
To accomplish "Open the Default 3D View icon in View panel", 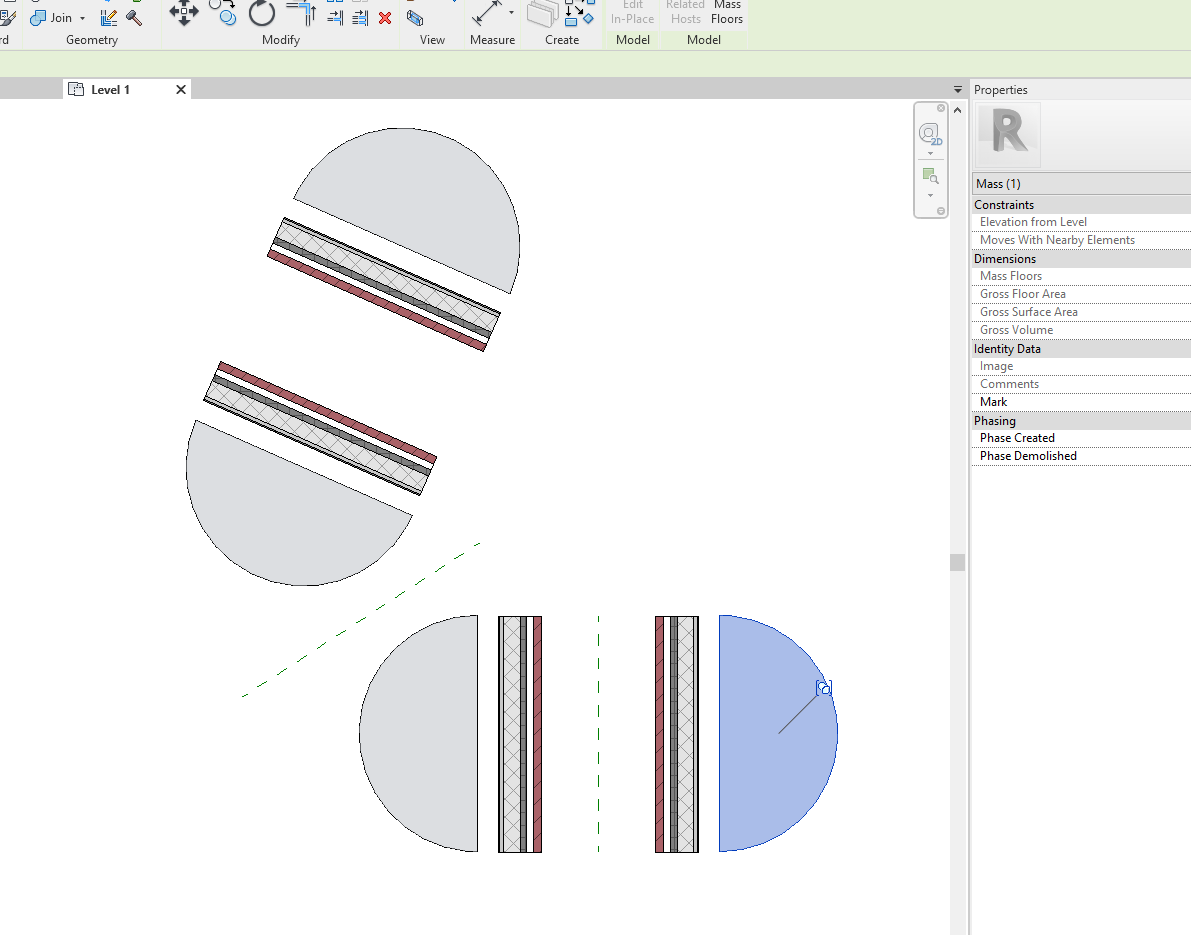I will tap(413, 17).
